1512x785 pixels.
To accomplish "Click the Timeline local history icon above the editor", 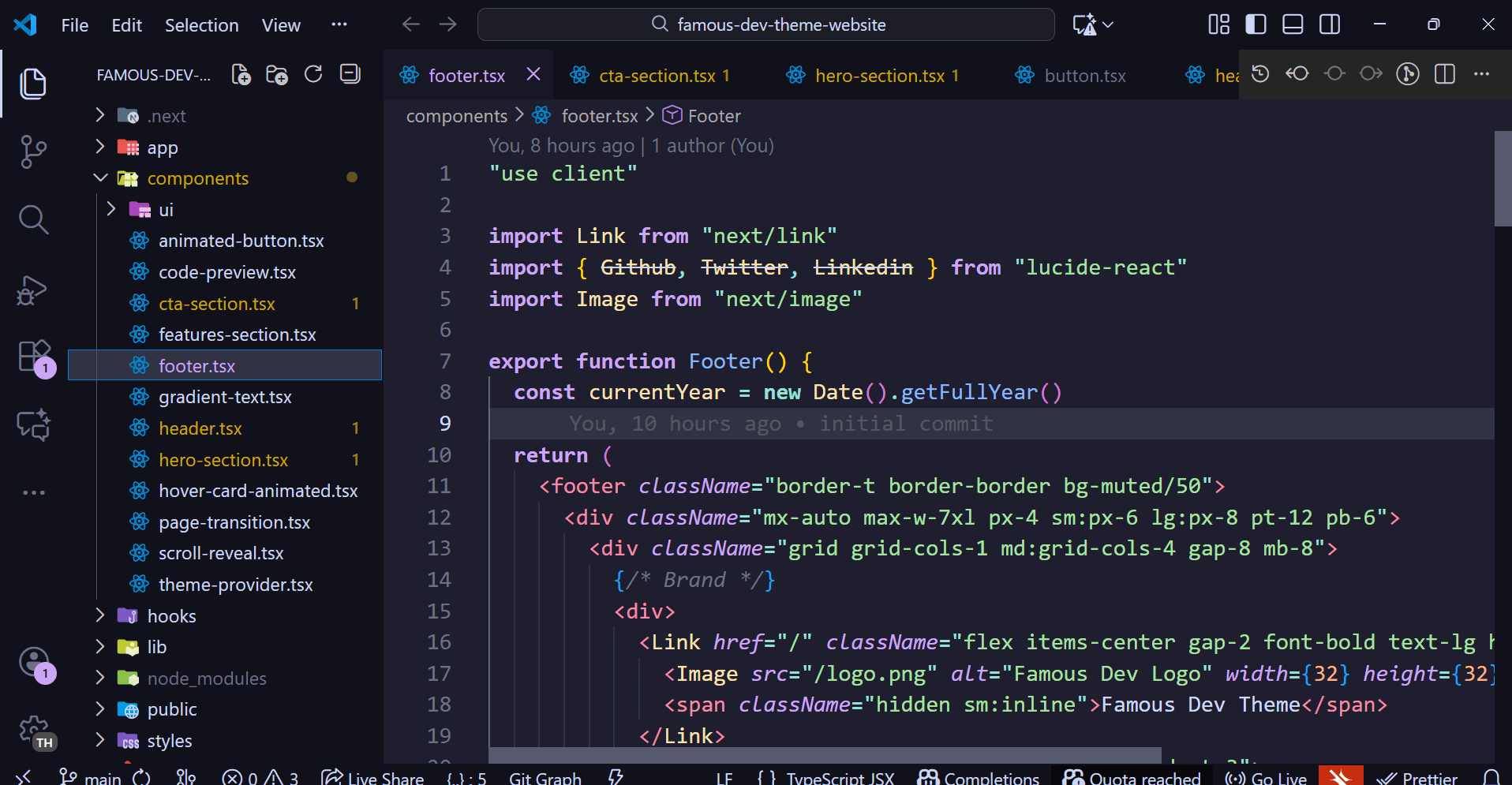I will pyautogui.click(x=1260, y=73).
